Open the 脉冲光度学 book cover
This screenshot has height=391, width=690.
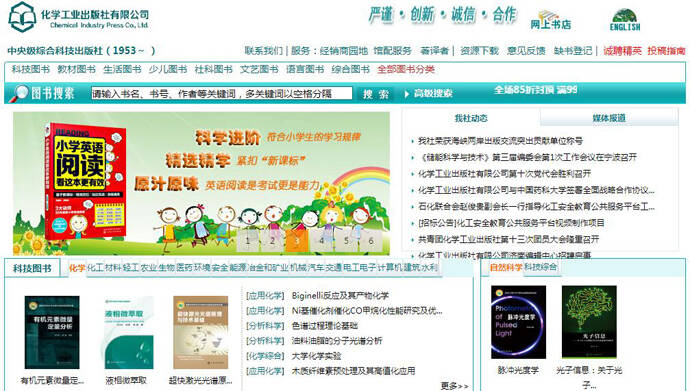[x=518, y=322]
